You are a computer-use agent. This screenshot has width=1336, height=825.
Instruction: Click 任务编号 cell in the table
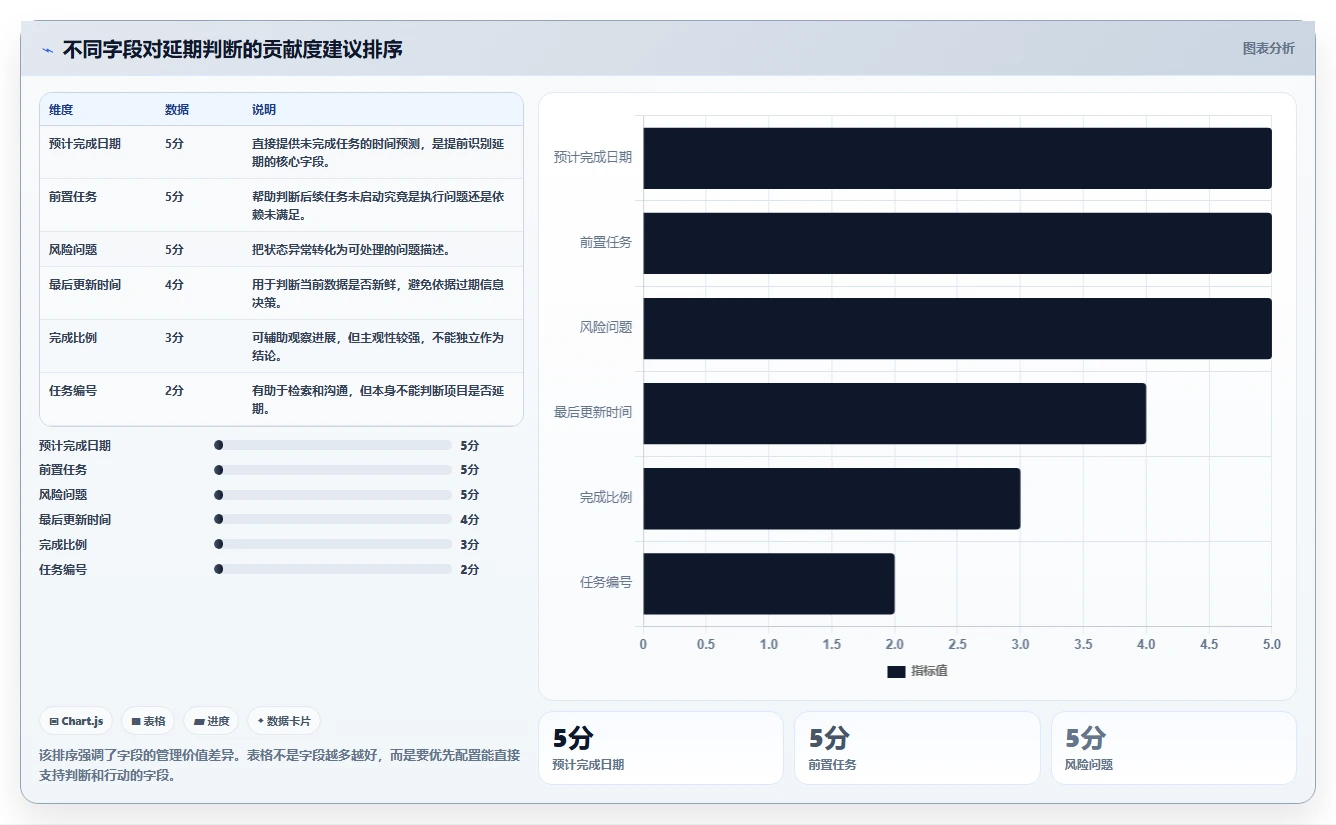73,390
